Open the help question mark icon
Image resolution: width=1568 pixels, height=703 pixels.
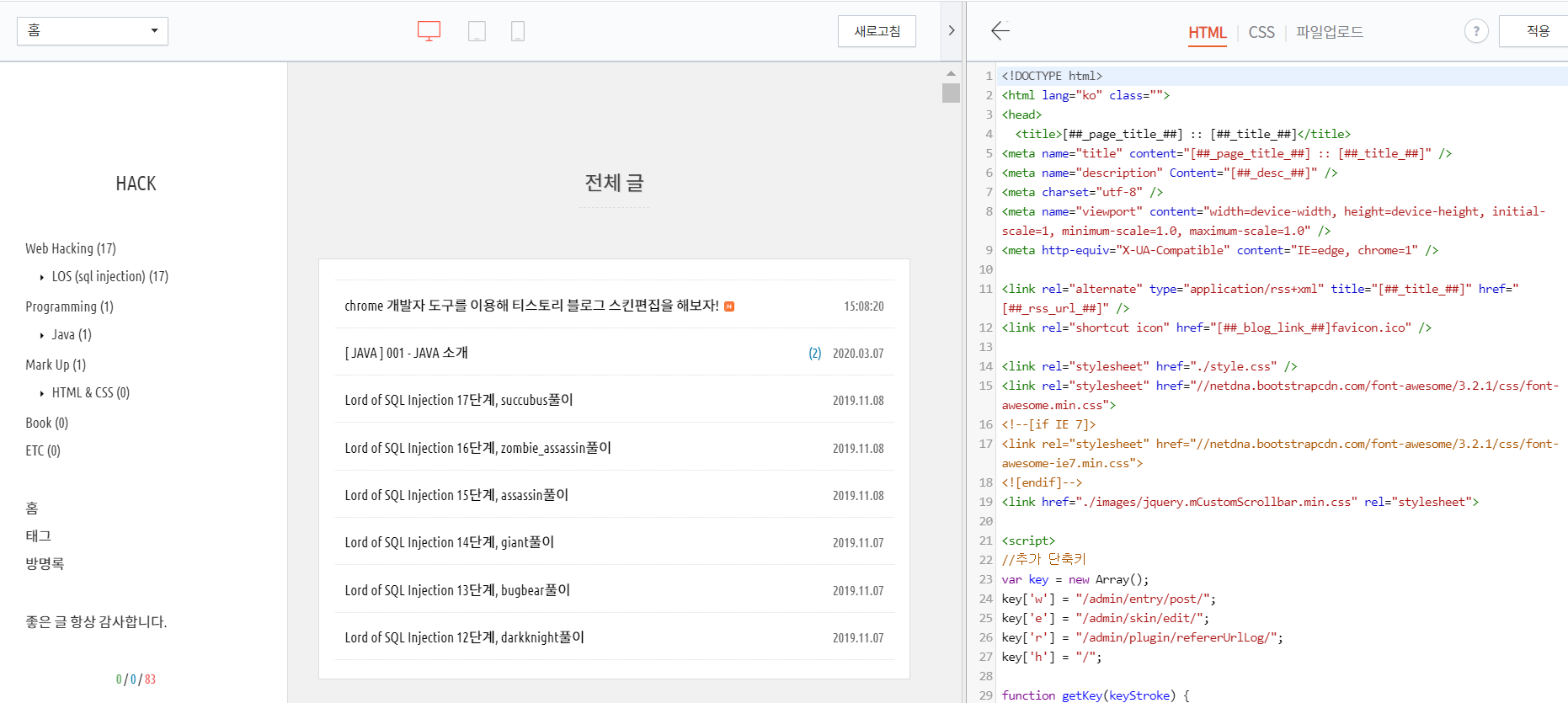(1476, 31)
